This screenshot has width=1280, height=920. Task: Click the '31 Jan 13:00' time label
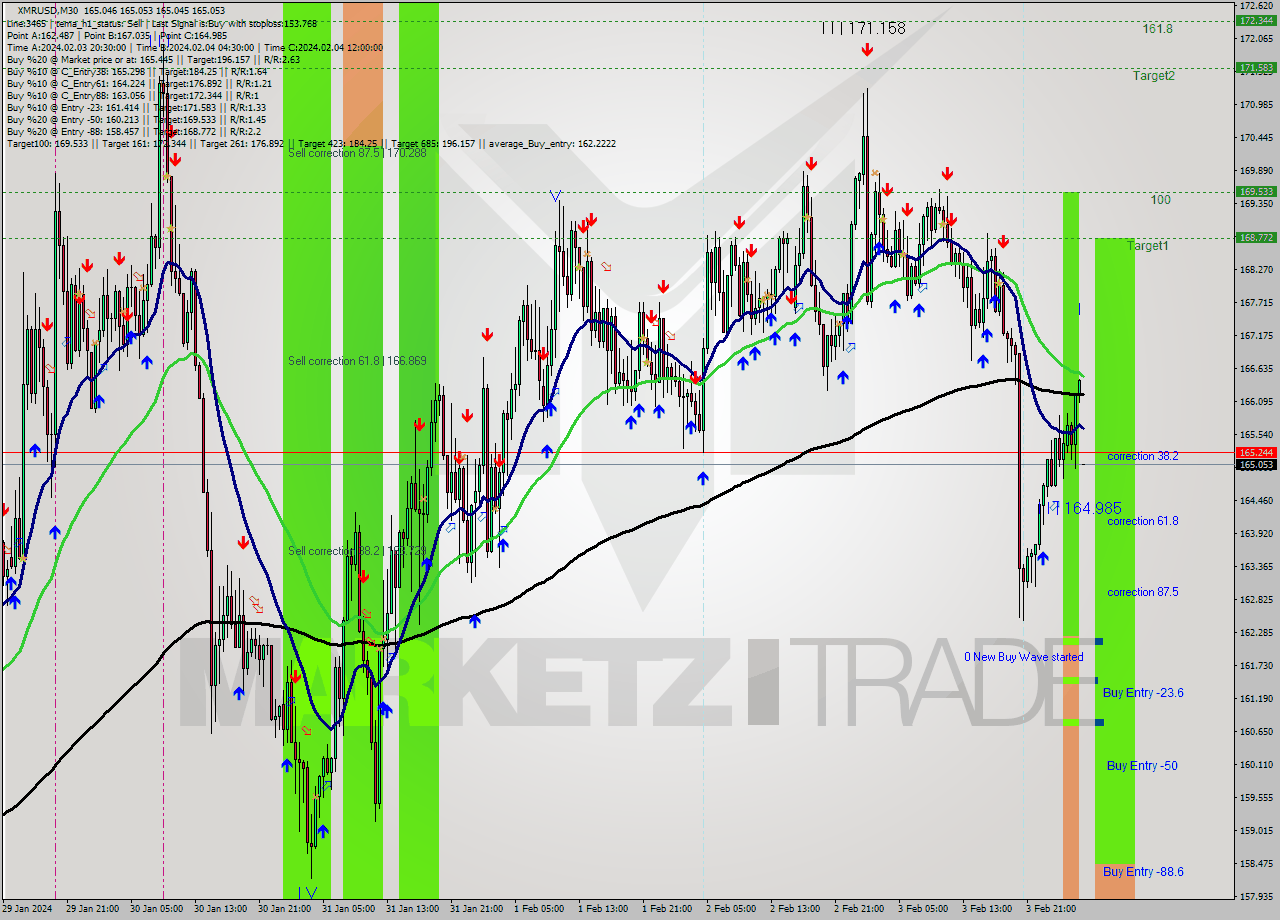pos(412,909)
